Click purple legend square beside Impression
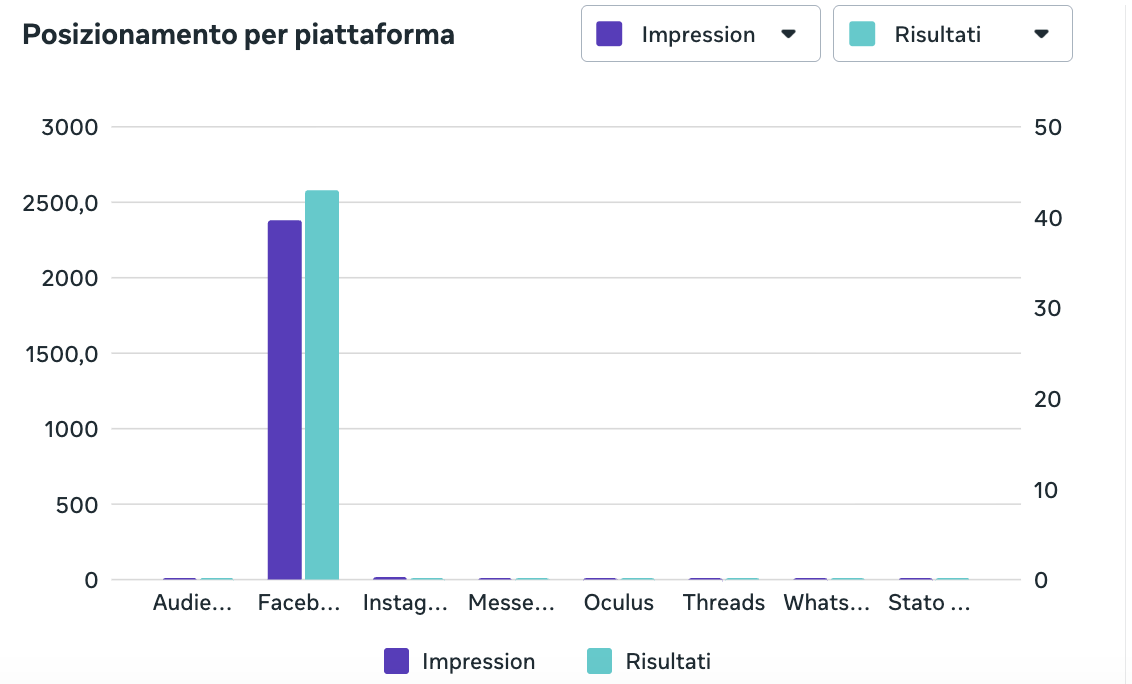This screenshot has width=1132, height=684. point(396,661)
